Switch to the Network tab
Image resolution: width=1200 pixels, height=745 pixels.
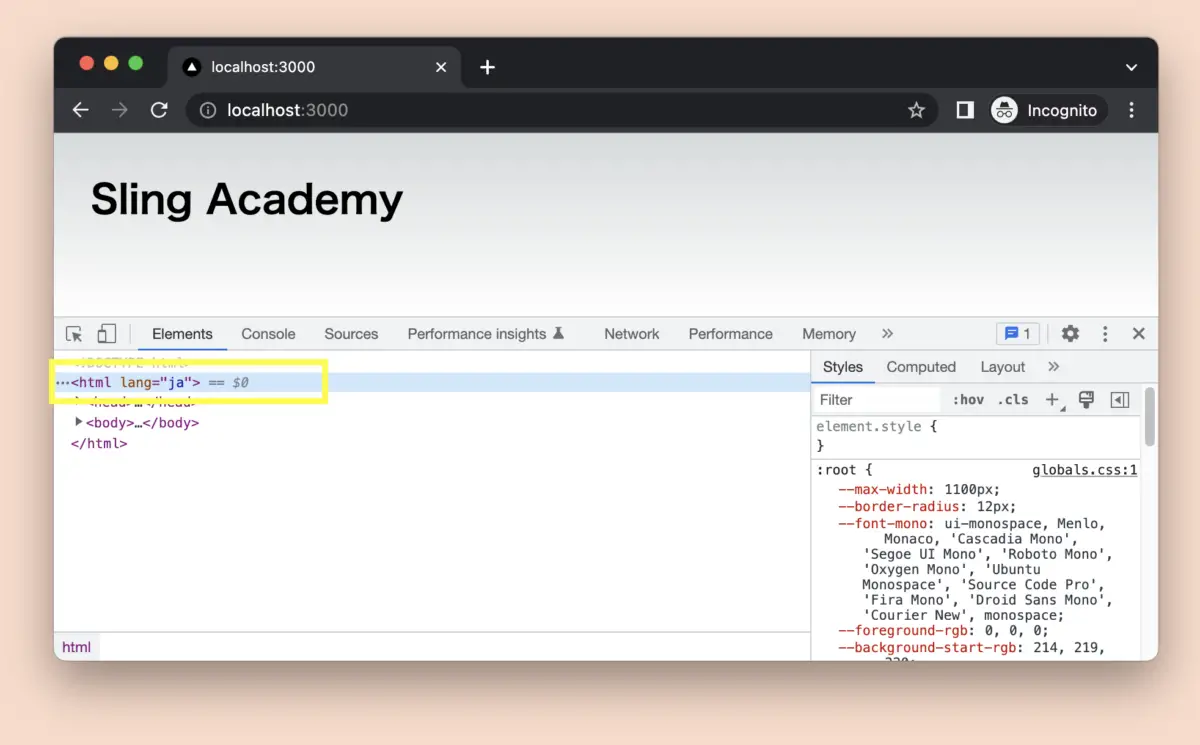click(632, 334)
